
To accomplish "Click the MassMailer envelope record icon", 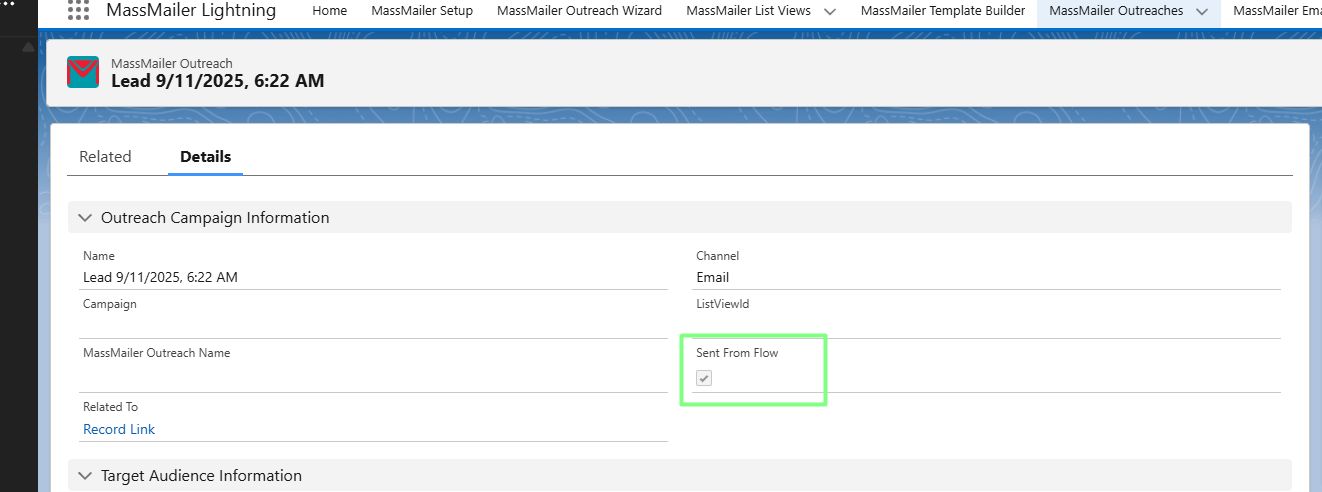I will [x=83, y=72].
